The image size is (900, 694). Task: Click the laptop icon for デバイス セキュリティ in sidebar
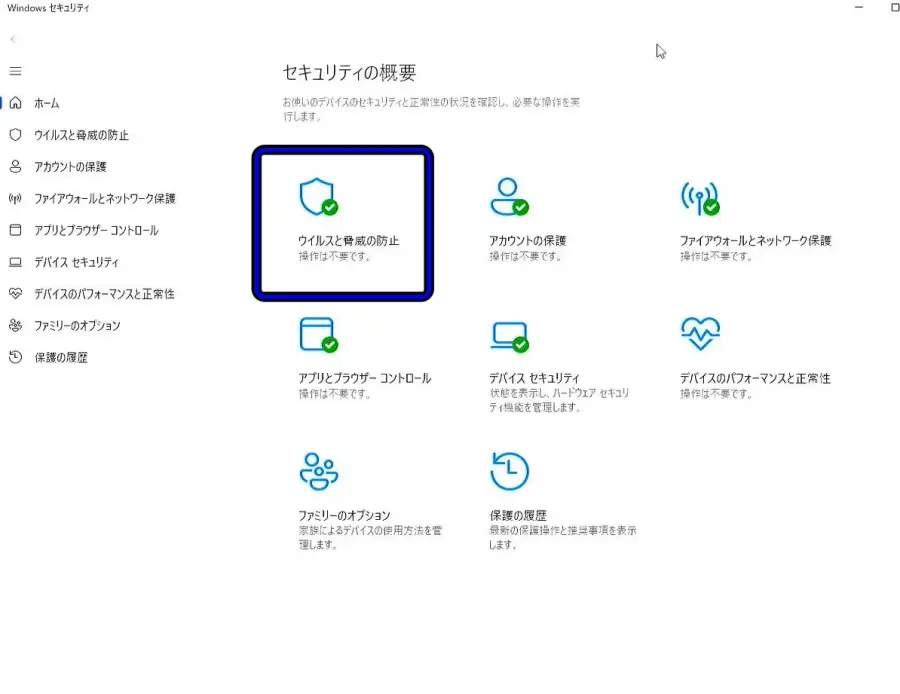pyautogui.click(x=15, y=262)
